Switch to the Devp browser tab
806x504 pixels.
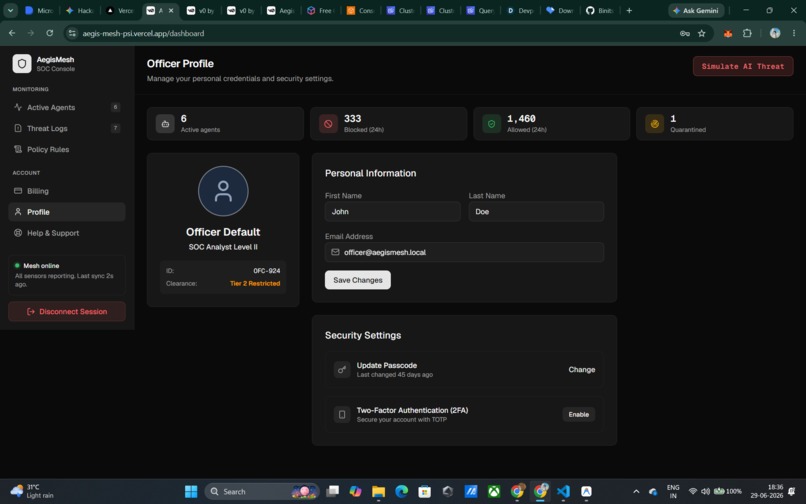click(x=521, y=10)
